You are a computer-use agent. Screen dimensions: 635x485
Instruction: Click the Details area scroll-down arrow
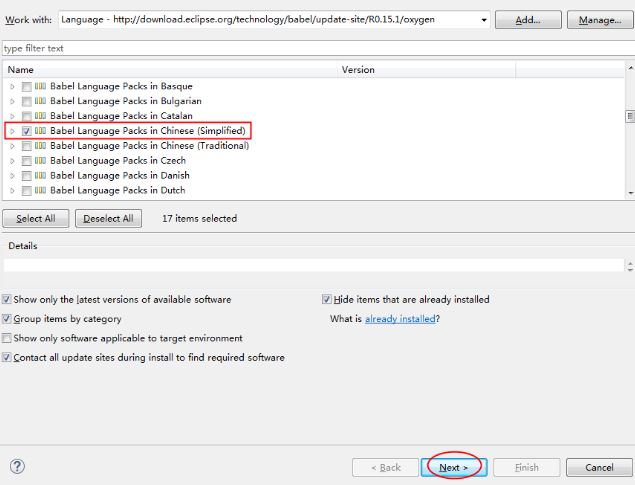coord(630,269)
